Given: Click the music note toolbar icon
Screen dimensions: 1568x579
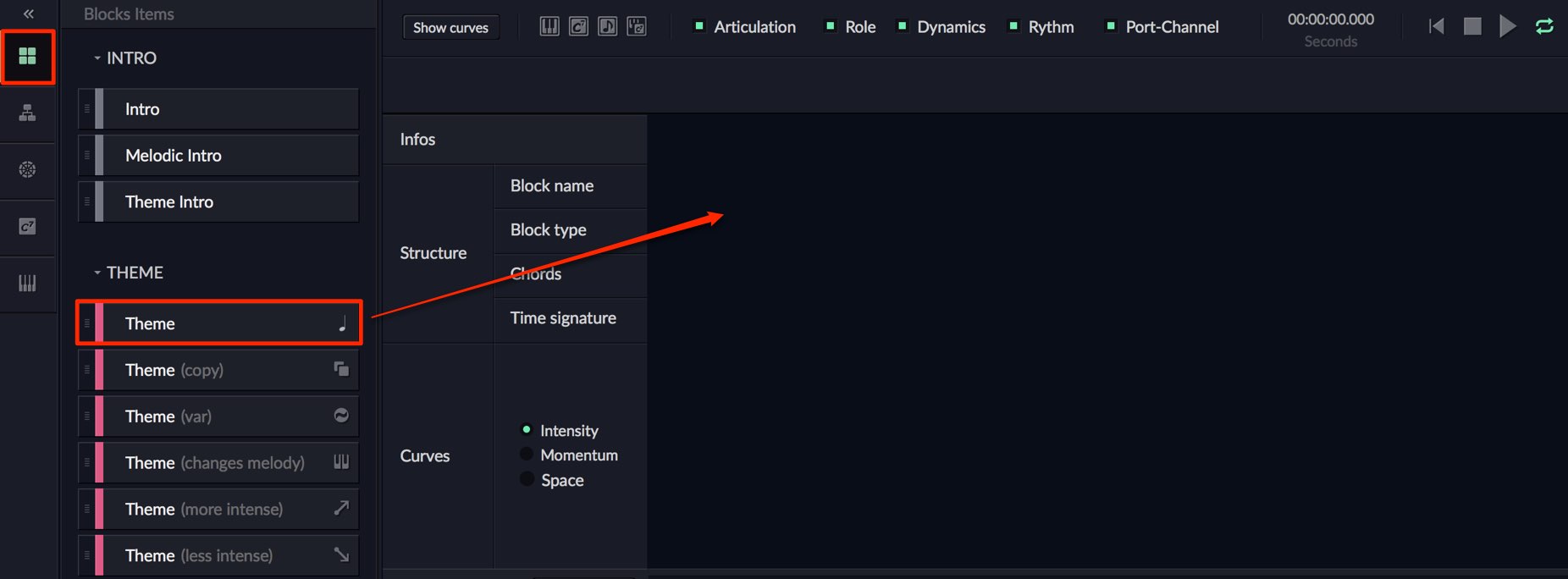Looking at the screenshot, I should point(607,26).
